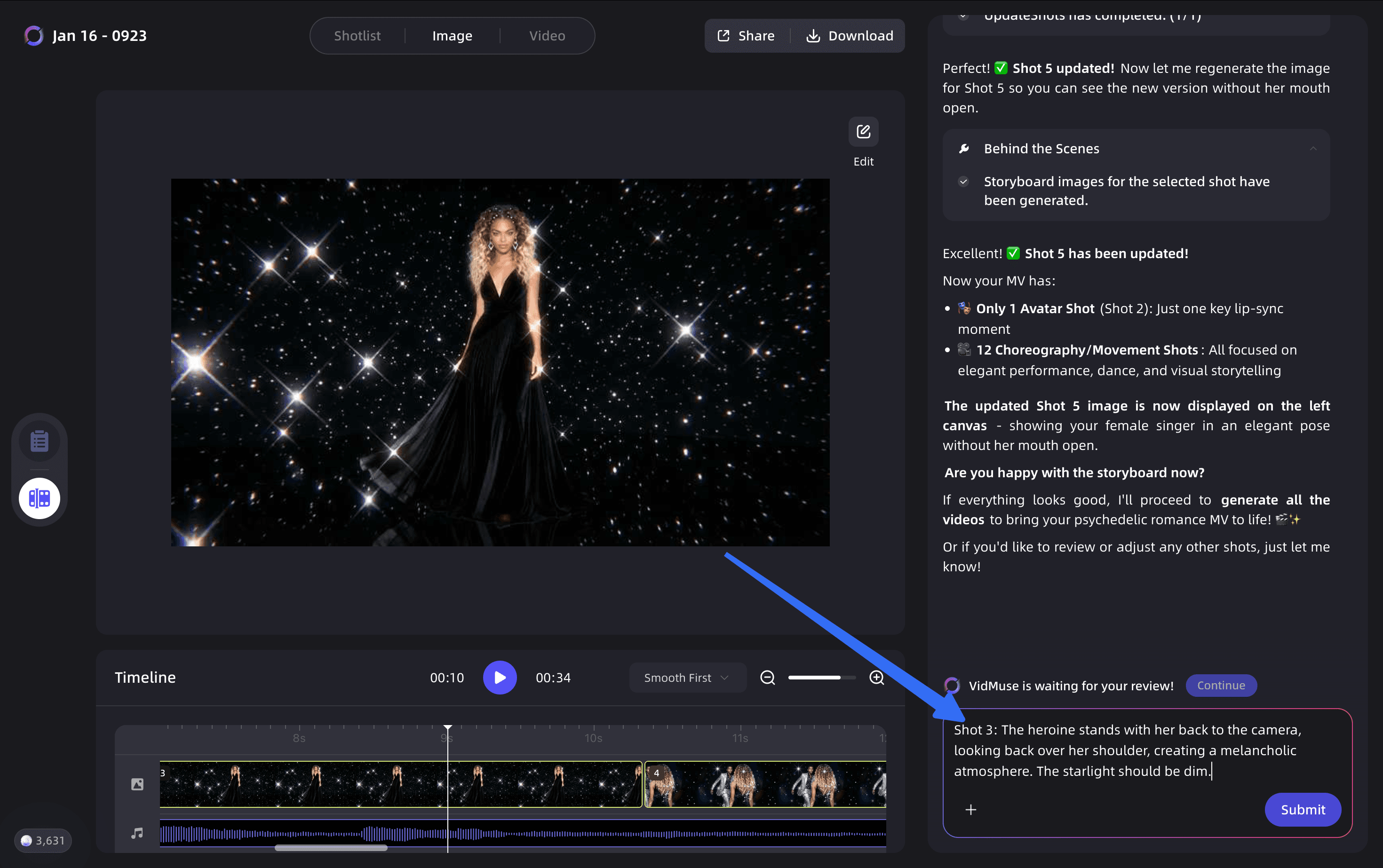Click the zoom in magnifier in timeline
1383x868 pixels.
pyautogui.click(x=876, y=678)
